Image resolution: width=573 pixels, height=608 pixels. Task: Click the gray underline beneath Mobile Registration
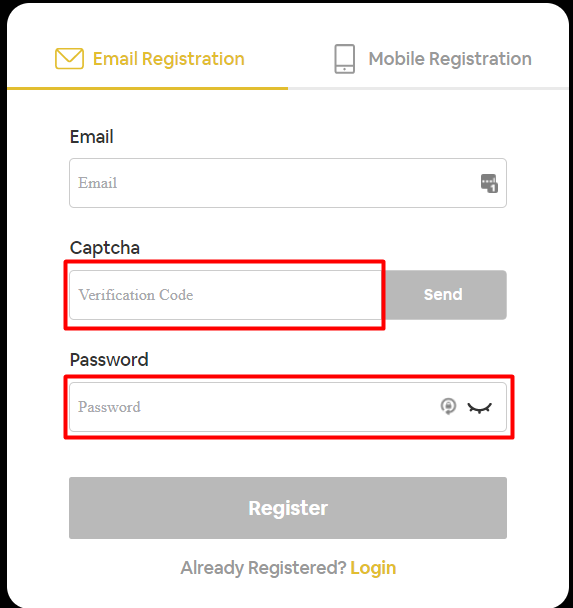point(428,88)
